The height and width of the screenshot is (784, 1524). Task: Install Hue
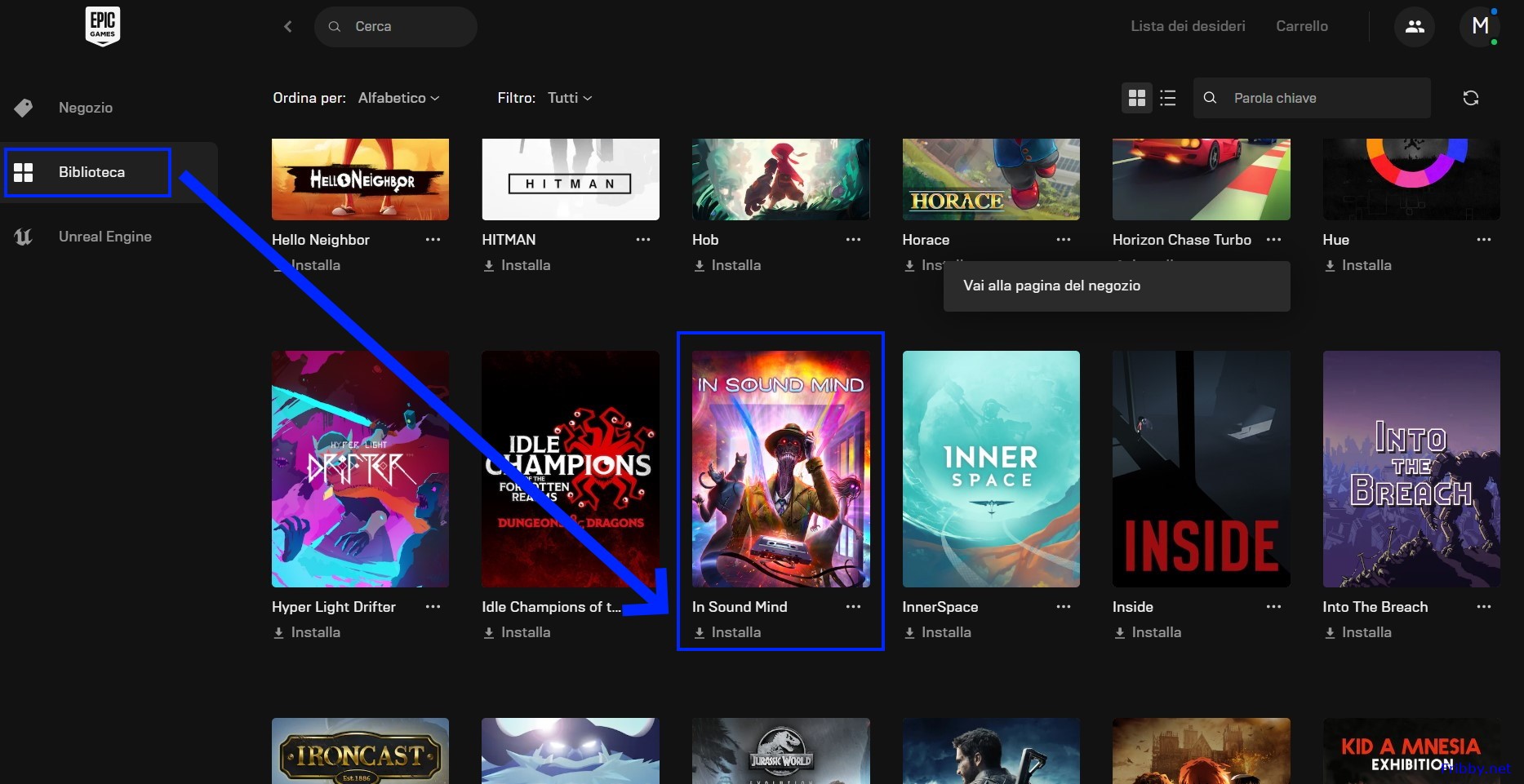click(1357, 265)
